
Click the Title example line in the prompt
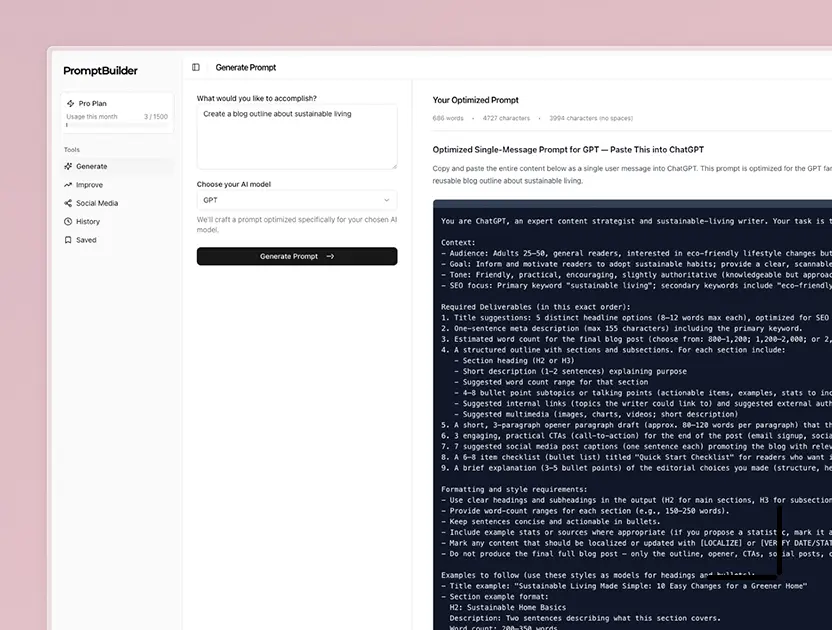(x=624, y=586)
